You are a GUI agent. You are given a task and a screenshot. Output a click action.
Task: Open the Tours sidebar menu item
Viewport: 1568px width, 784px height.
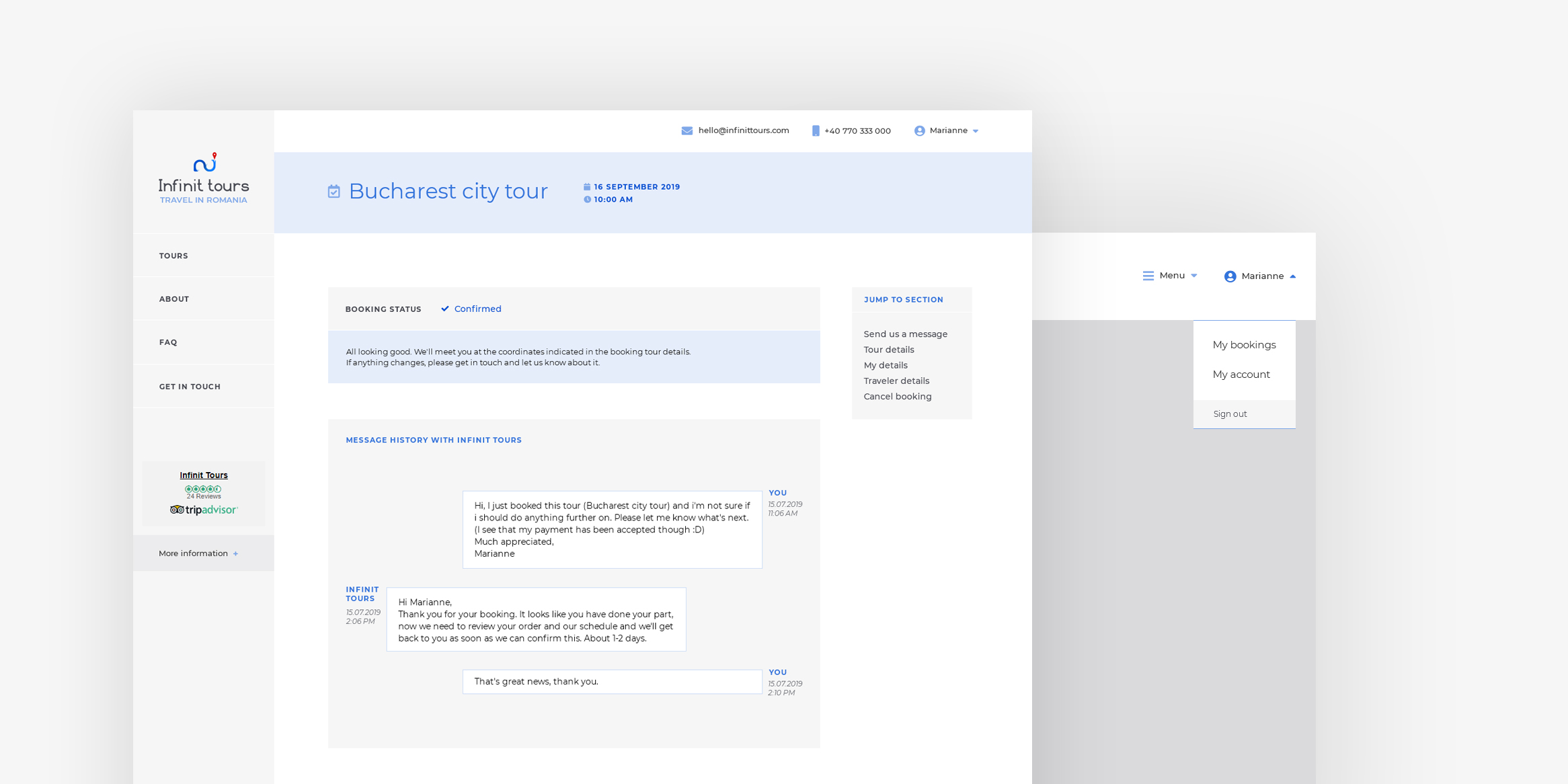click(173, 256)
